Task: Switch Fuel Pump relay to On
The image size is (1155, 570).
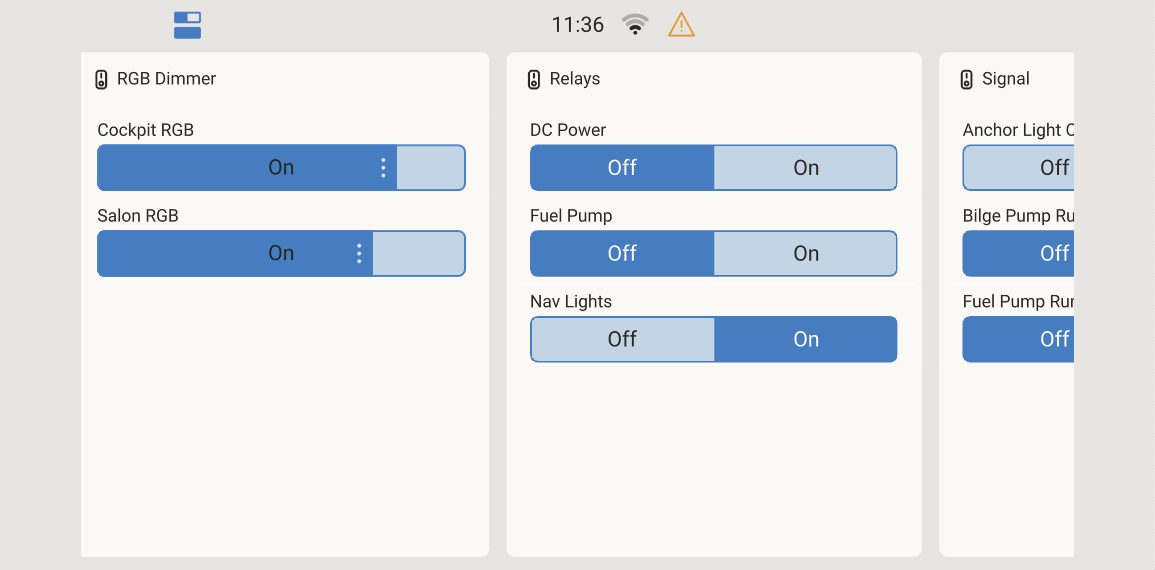Action: click(805, 254)
